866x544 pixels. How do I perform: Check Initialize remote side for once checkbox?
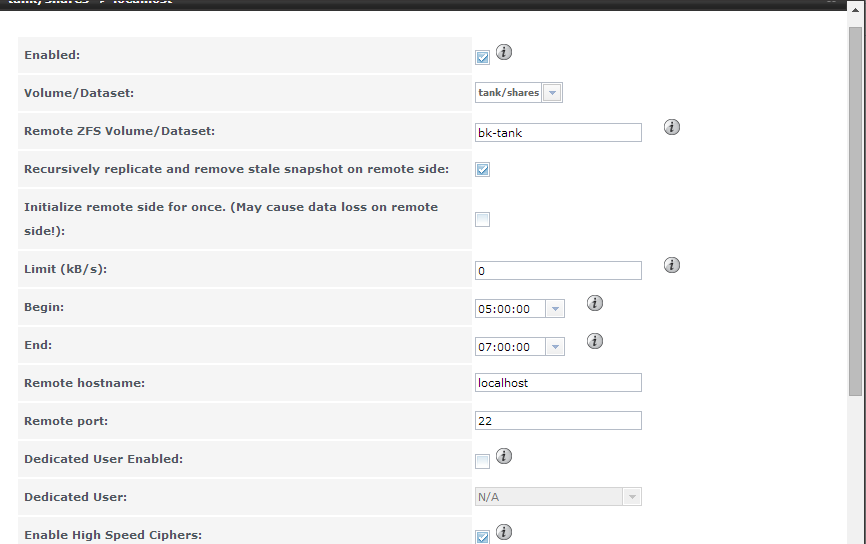tap(482, 219)
